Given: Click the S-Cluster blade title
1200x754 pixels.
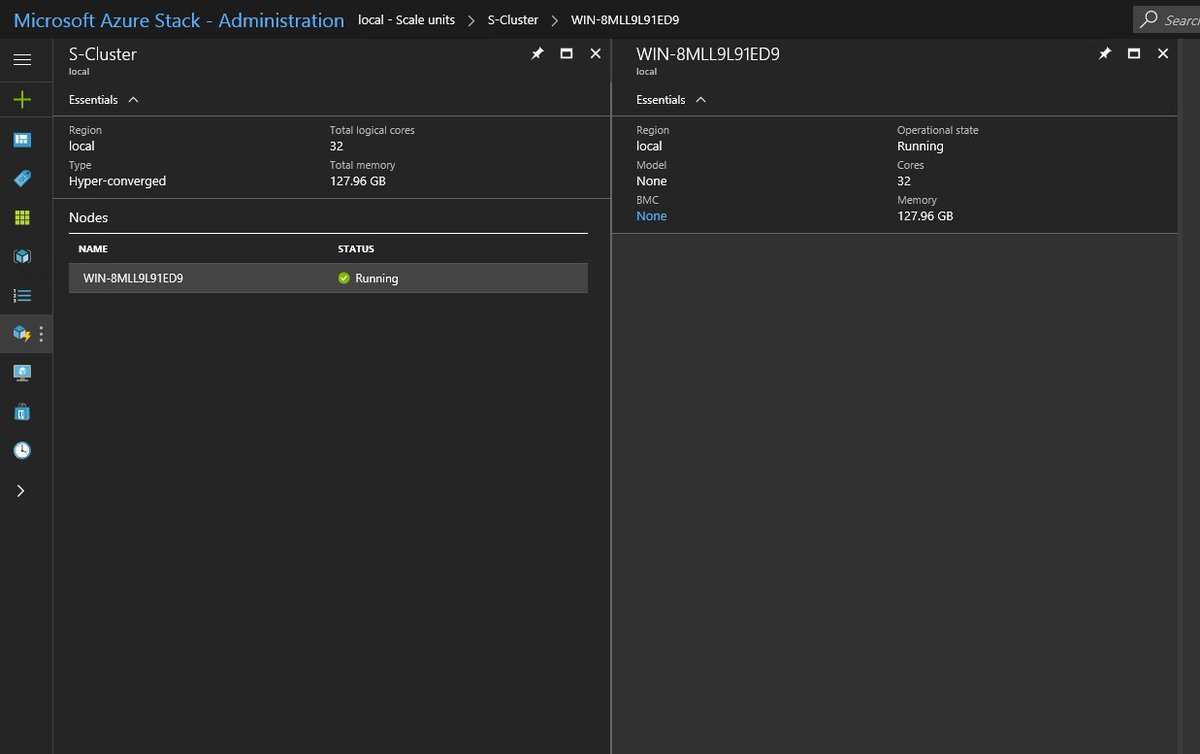Looking at the screenshot, I should [102, 54].
